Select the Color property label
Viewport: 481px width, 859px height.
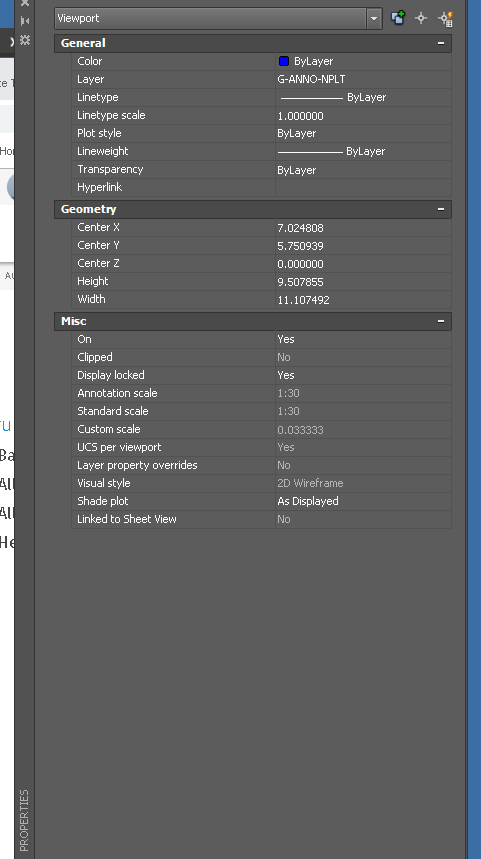89,61
